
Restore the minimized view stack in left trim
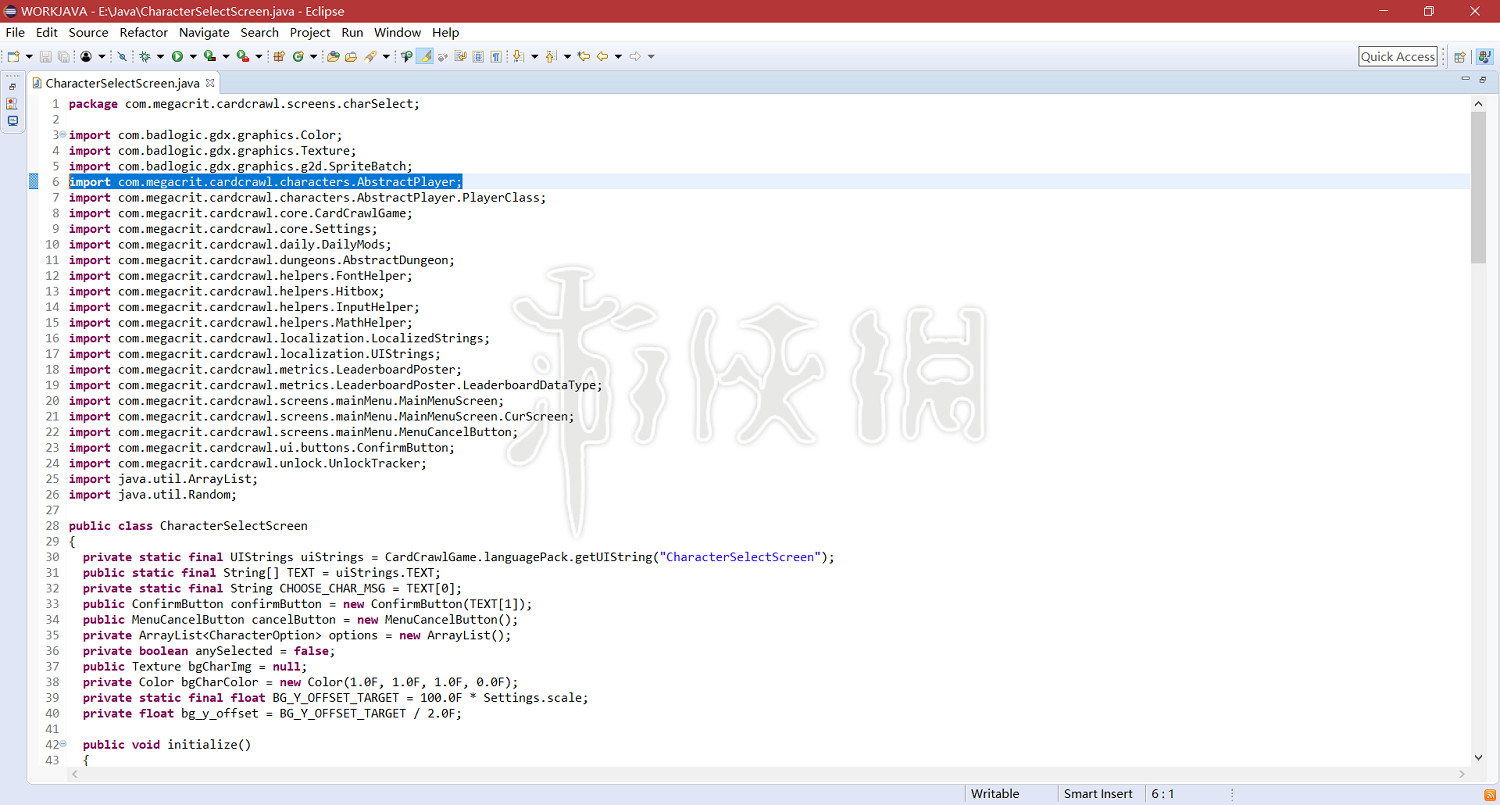click(x=12, y=87)
